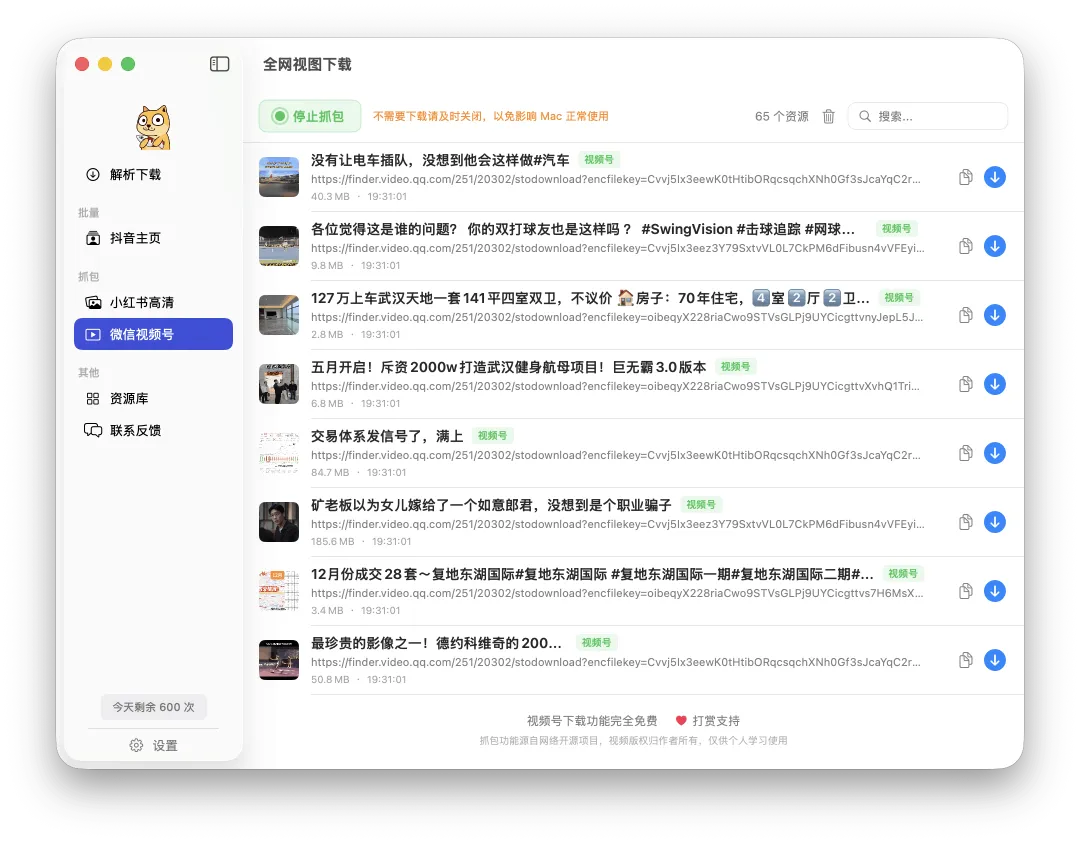Select title 交易体系发信号了，满上
Screen dimensions: 1080x843
click(x=387, y=436)
